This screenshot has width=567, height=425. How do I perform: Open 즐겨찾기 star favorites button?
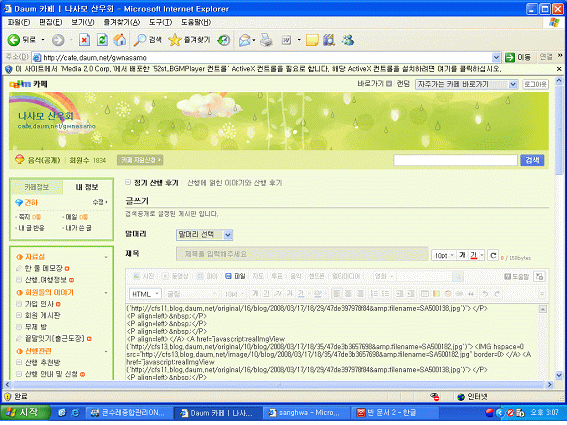click(189, 40)
